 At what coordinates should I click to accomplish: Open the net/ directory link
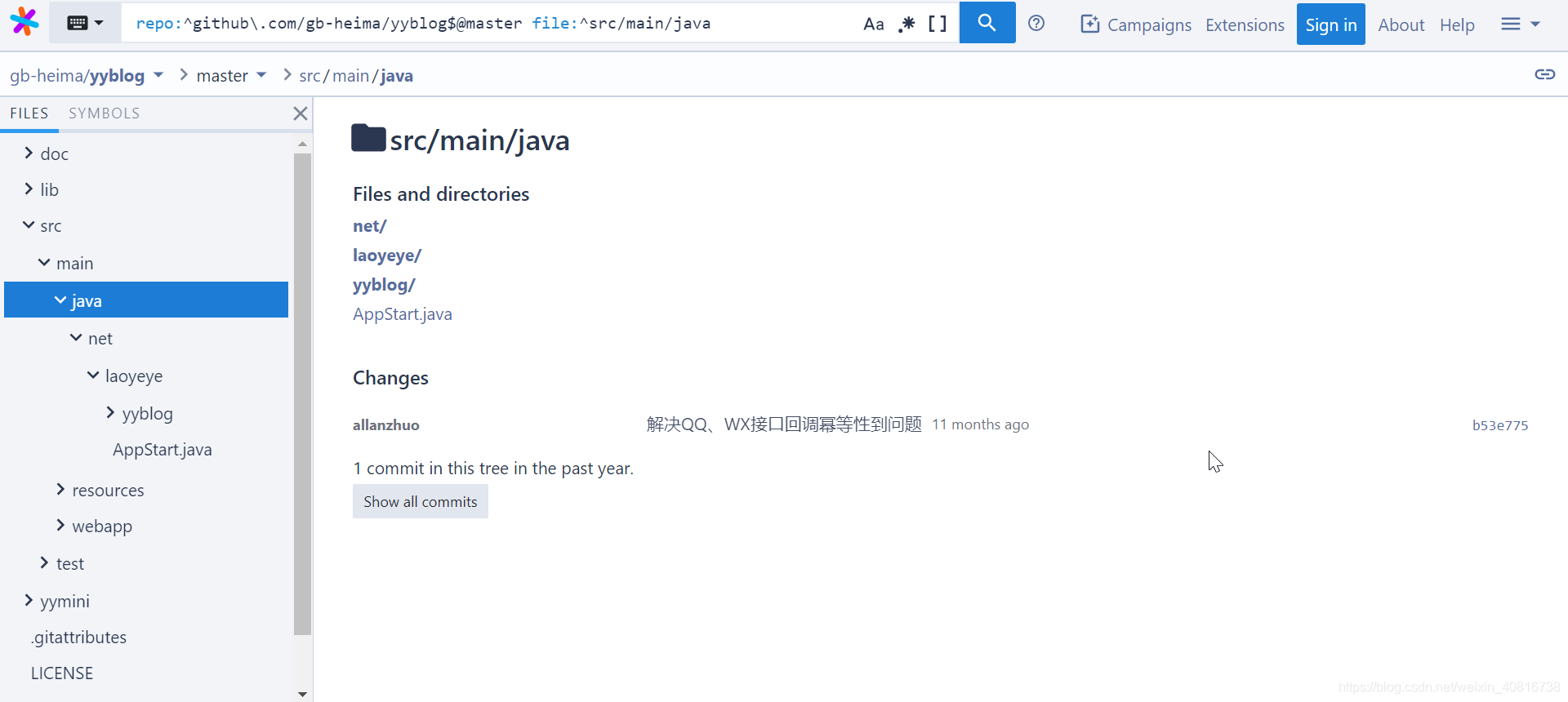(x=369, y=226)
